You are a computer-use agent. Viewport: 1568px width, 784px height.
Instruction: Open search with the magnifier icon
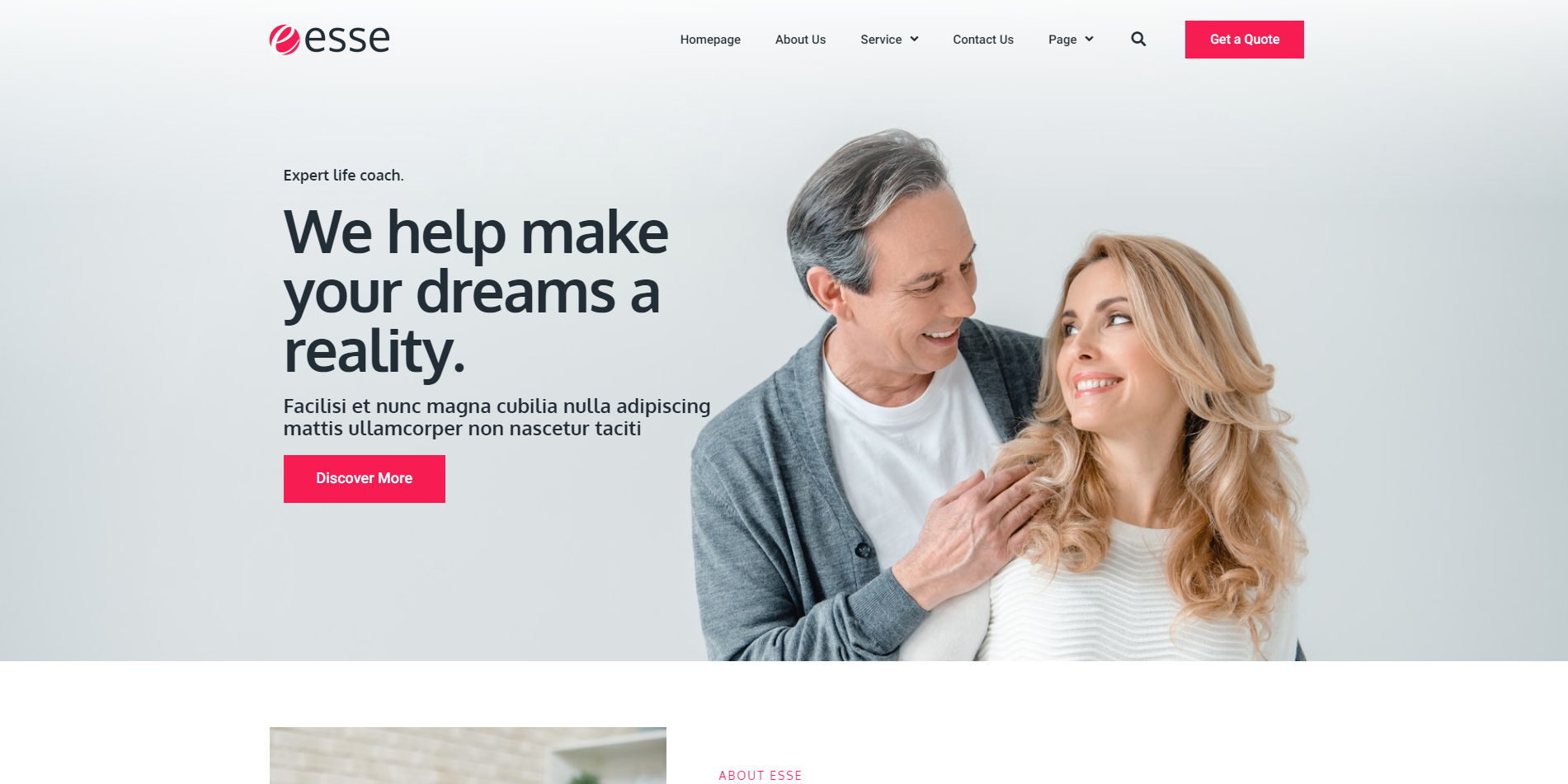click(x=1138, y=39)
